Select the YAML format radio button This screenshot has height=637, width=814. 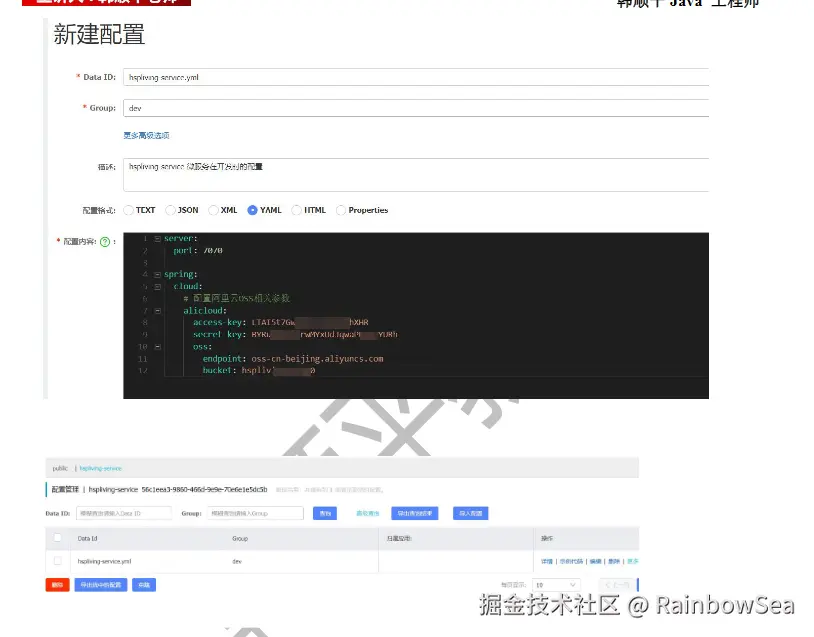pyautogui.click(x=252, y=210)
